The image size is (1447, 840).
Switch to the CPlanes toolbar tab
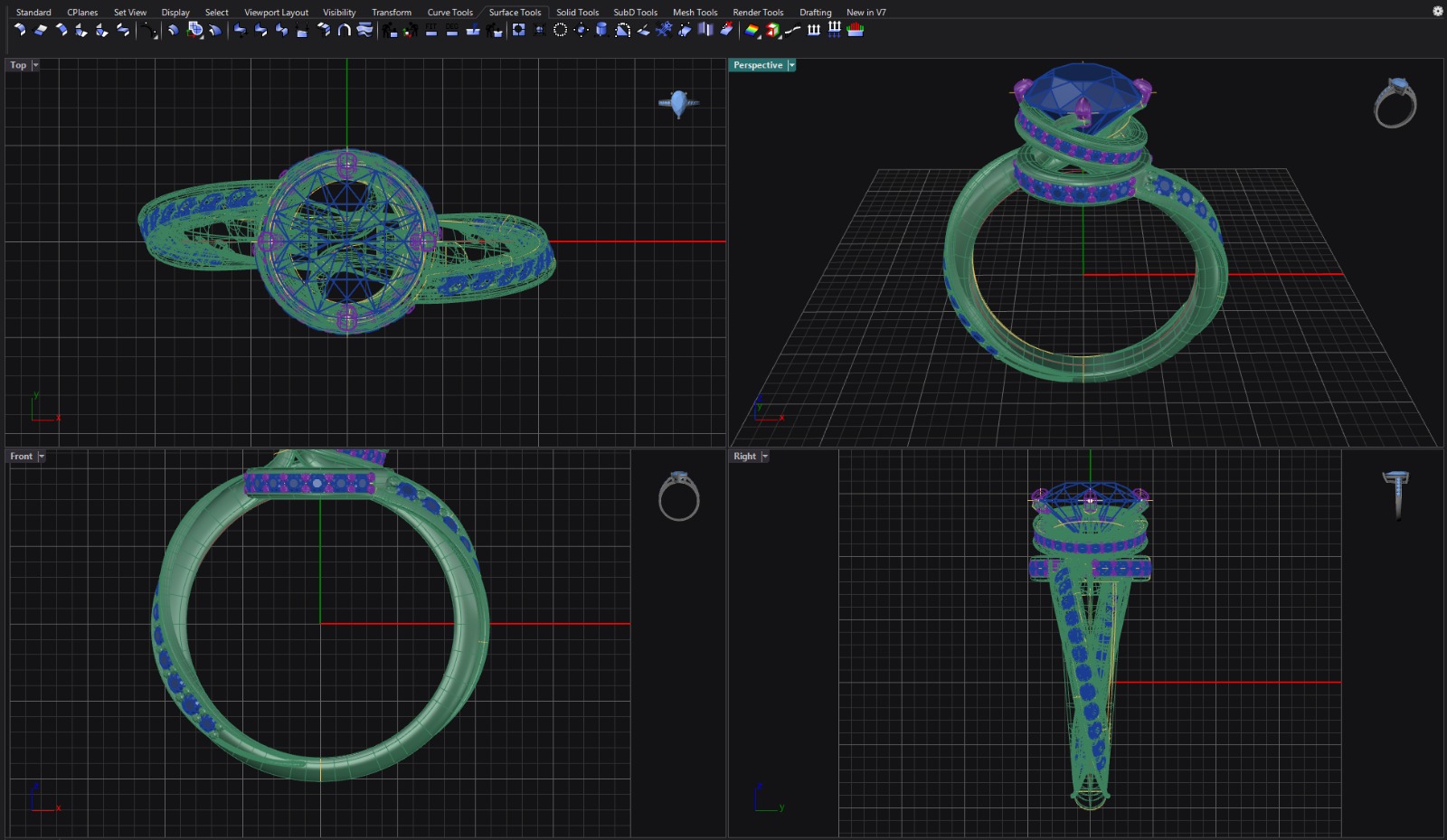pyautogui.click(x=82, y=13)
